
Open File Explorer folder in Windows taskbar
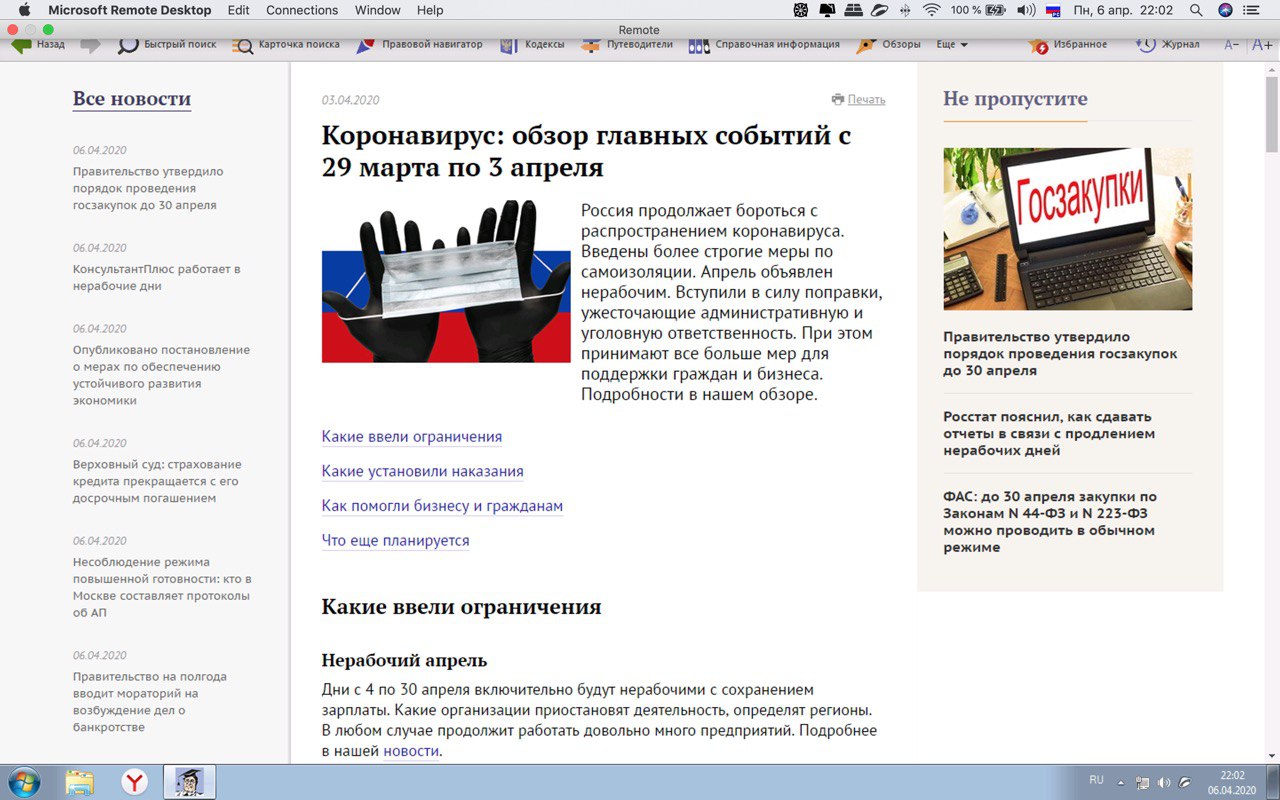(x=80, y=782)
